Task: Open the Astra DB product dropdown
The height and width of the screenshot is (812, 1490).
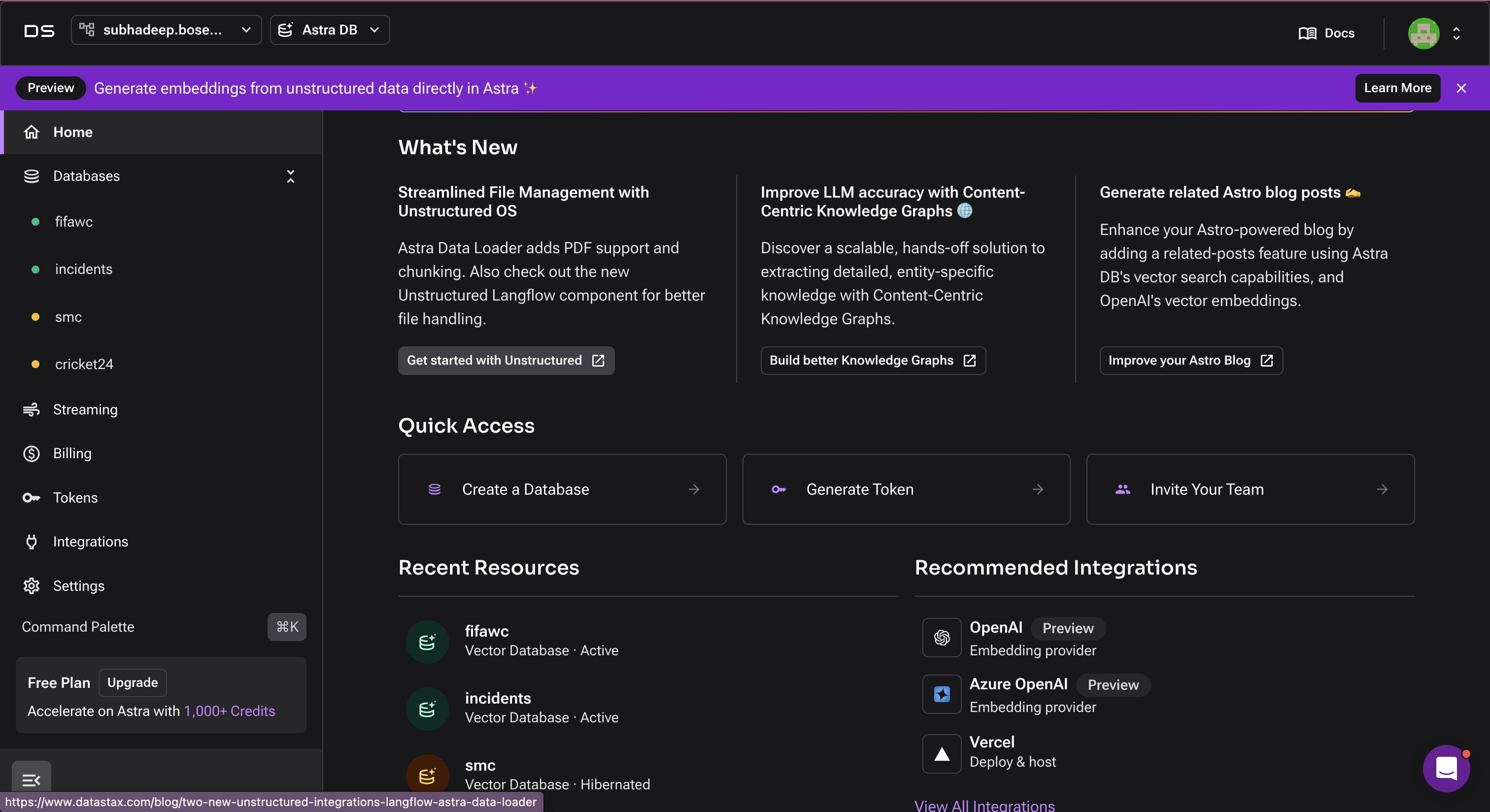Action: tap(329, 30)
